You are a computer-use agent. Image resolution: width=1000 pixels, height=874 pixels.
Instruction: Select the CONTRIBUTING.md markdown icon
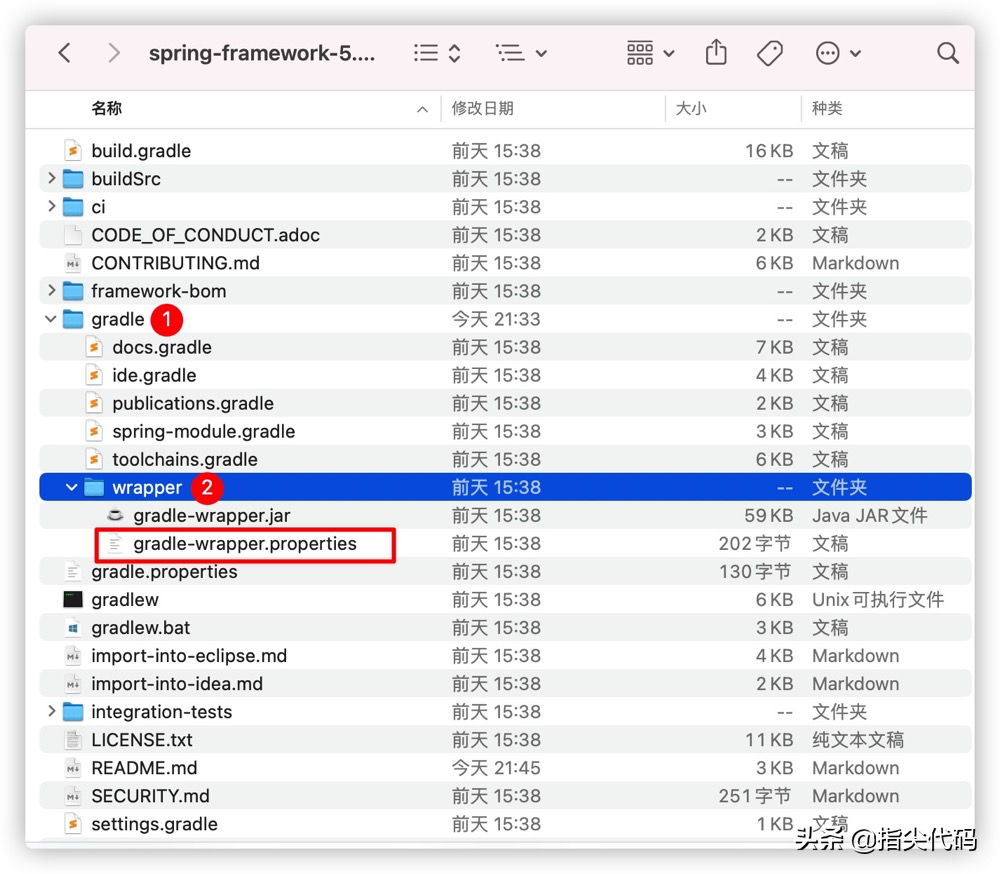pos(73,263)
